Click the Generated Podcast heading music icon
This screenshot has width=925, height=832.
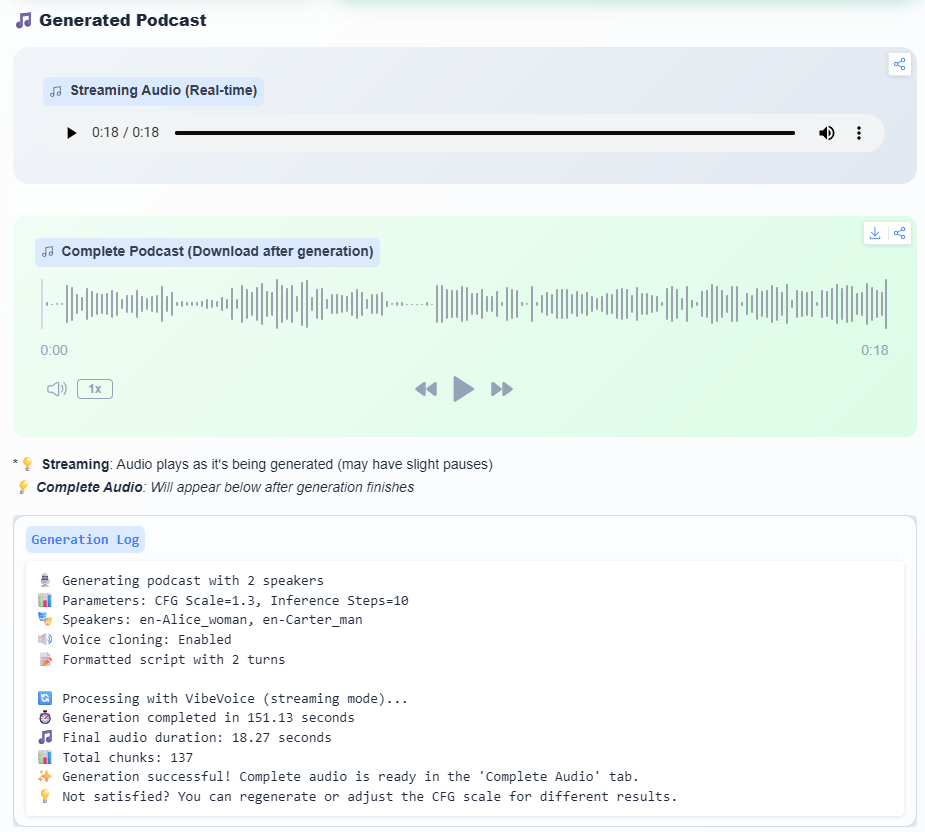click(x=24, y=20)
